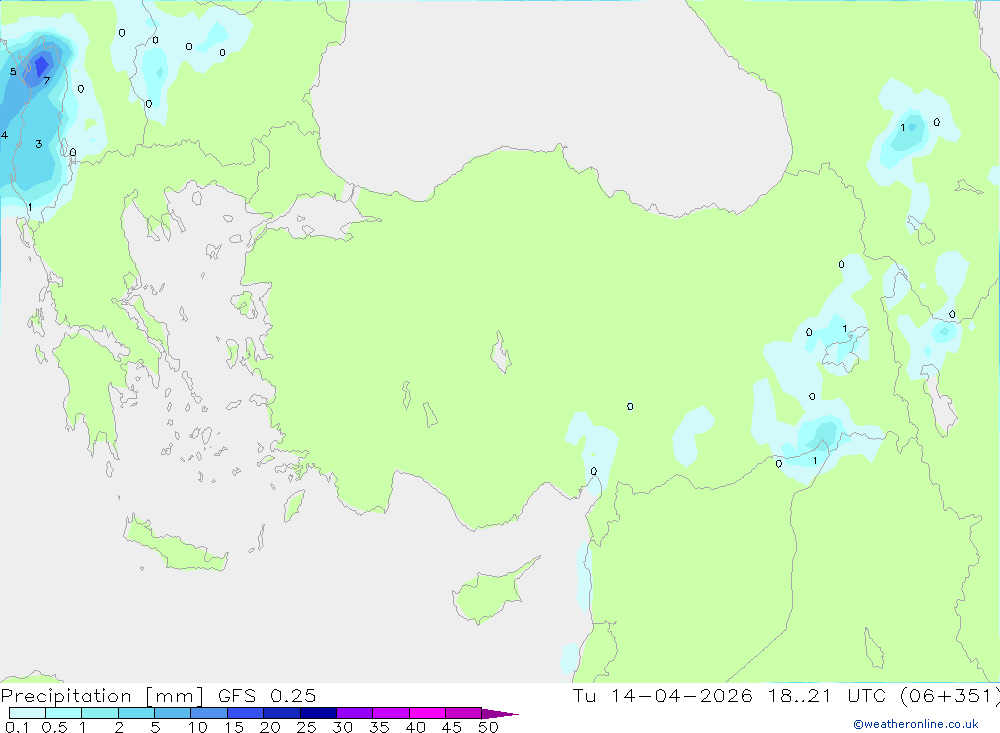Open the weatheronline.co.uk copyright link
The height and width of the screenshot is (733, 1000).
[916, 724]
